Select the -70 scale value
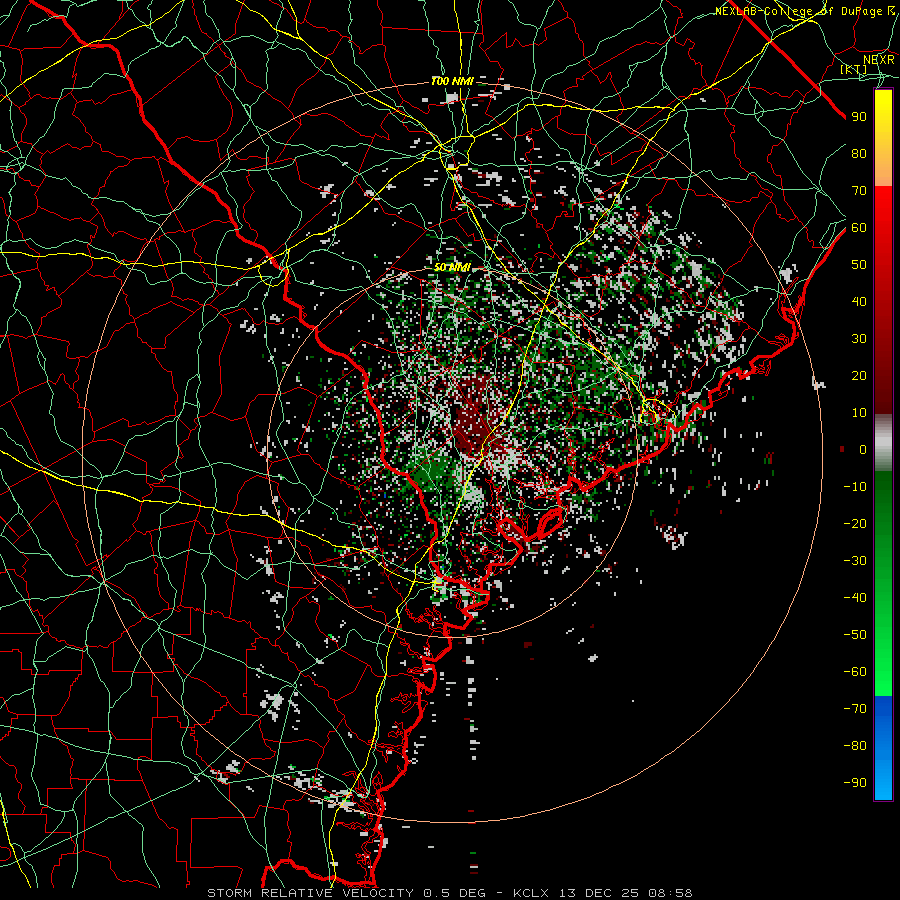Image resolution: width=900 pixels, height=900 pixels. click(x=855, y=709)
